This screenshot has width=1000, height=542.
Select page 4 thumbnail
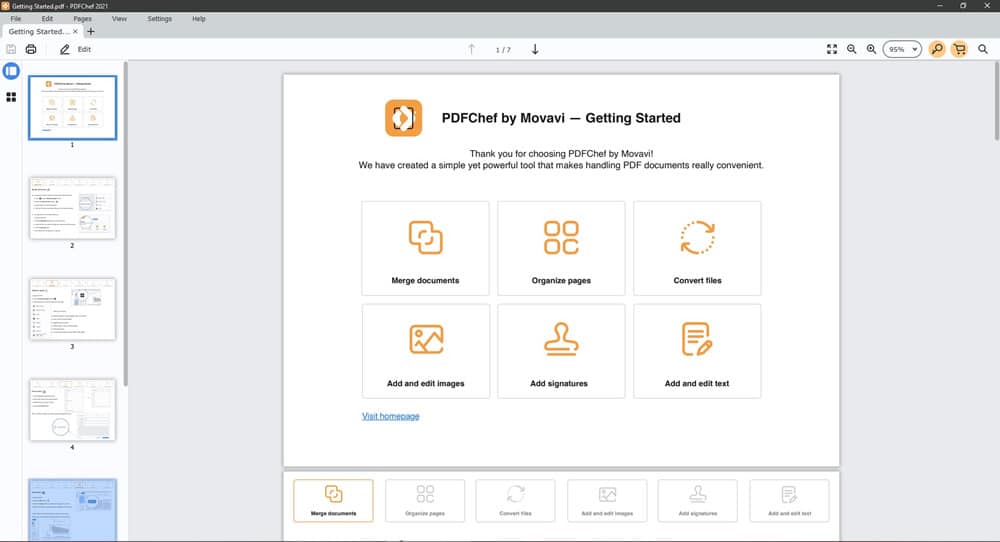pos(72,410)
